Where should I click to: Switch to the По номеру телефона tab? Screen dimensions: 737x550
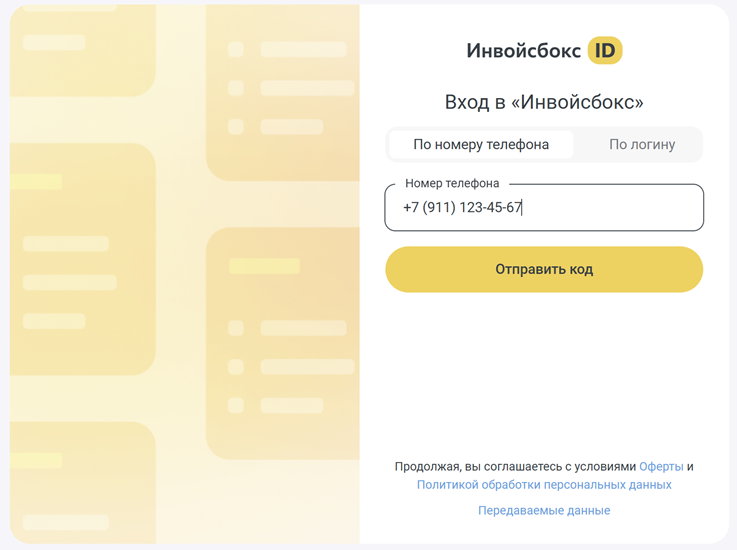pos(481,144)
